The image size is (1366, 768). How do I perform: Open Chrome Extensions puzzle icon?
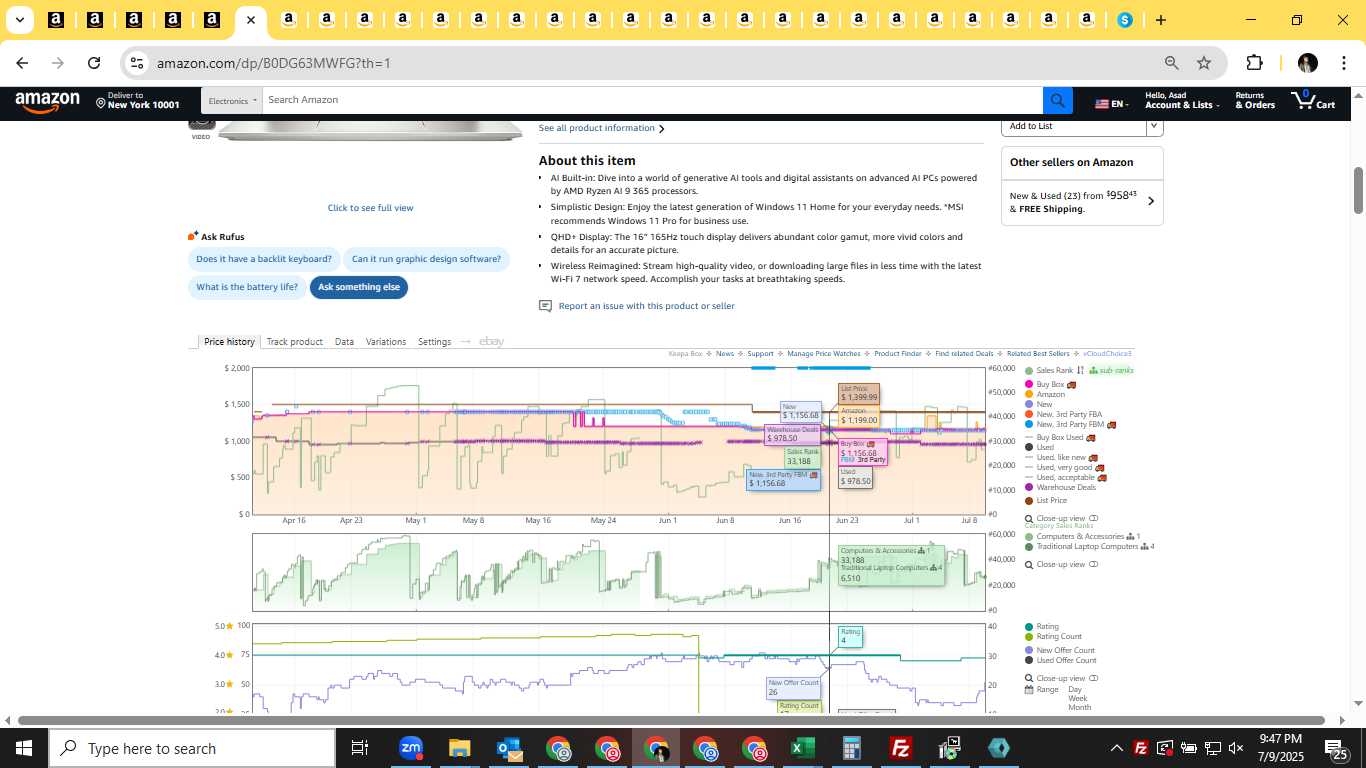point(1254,63)
